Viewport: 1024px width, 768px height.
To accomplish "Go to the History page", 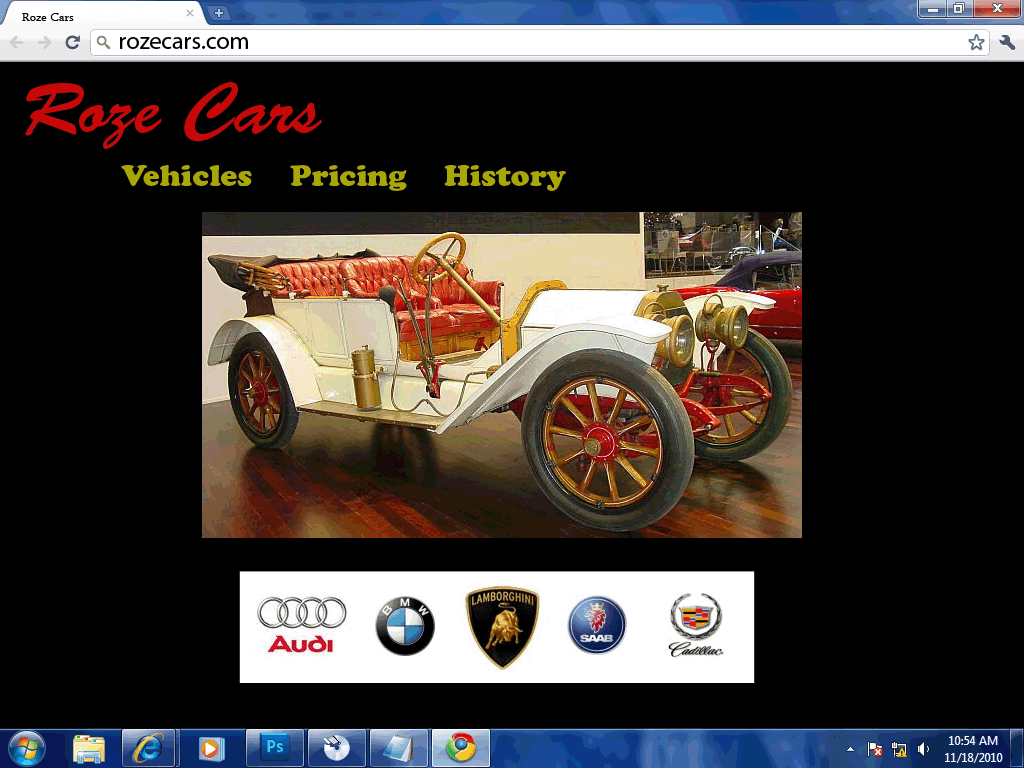I will click(x=504, y=176).
